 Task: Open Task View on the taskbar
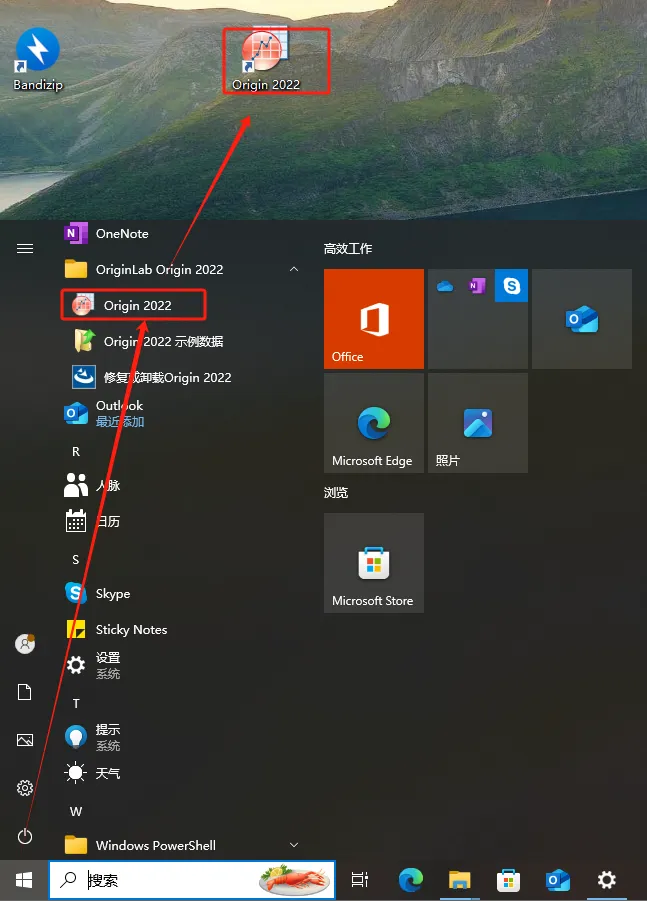[360, 880]
